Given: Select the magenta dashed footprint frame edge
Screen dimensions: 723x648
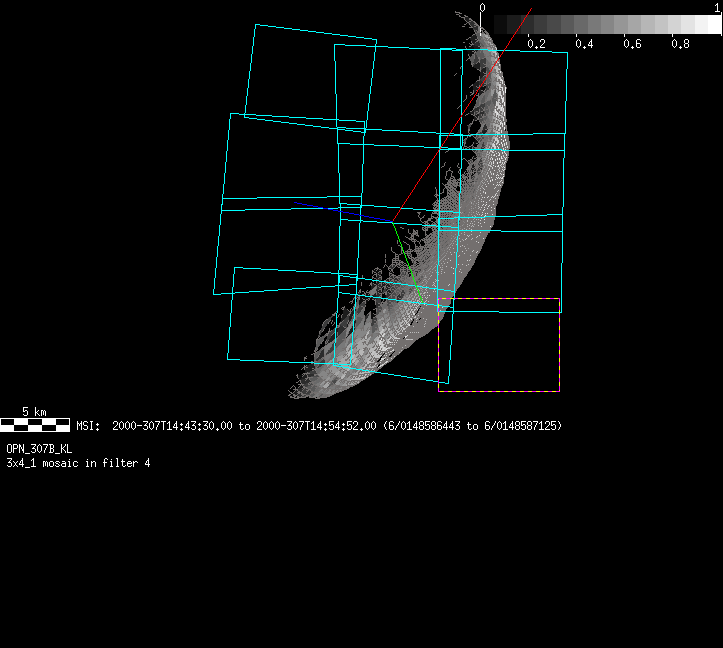Looking at the screenshot, I should pos(500,298).
